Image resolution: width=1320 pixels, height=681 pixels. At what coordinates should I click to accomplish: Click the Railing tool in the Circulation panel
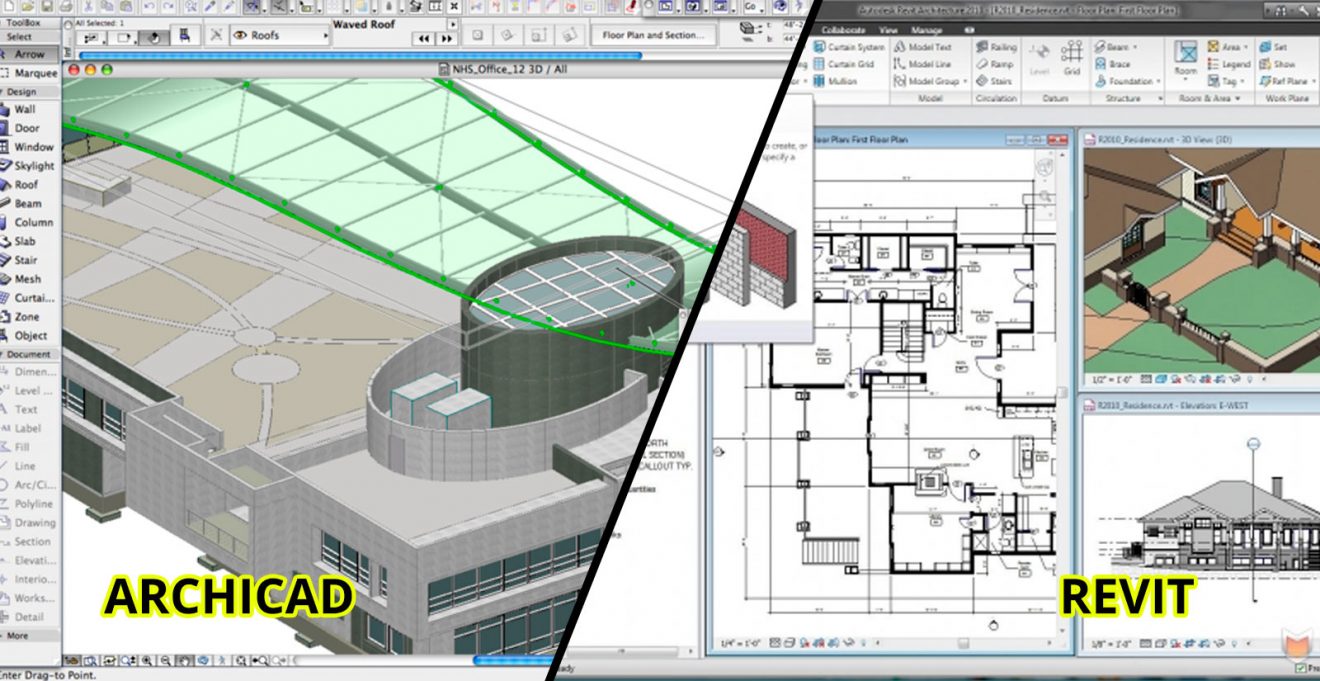999,47
